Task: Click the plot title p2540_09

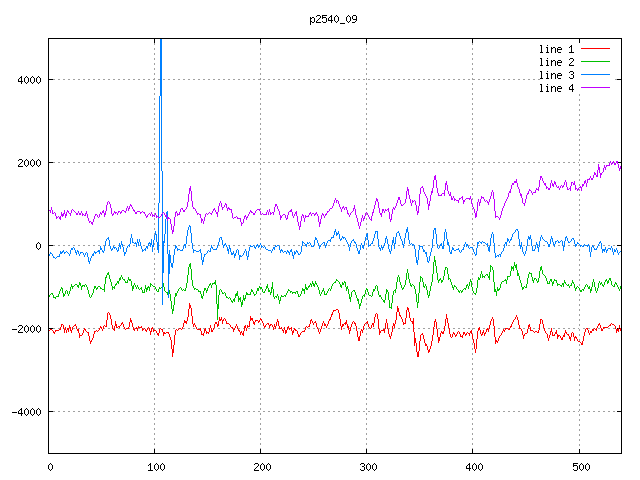Action: pyautogui.click(x=333, y=19)
